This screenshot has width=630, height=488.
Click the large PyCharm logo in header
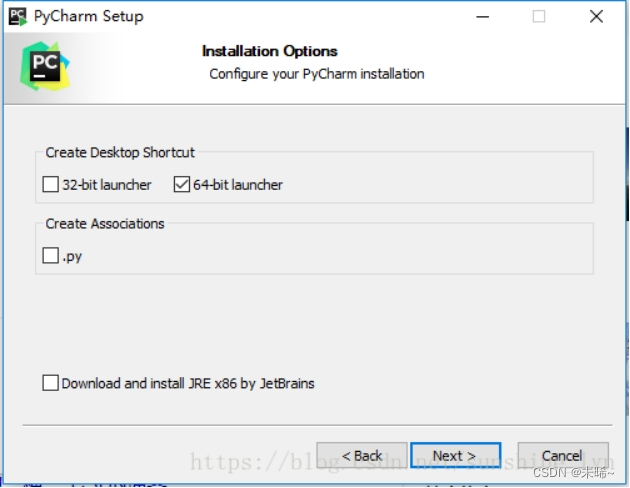click(45, 66)
